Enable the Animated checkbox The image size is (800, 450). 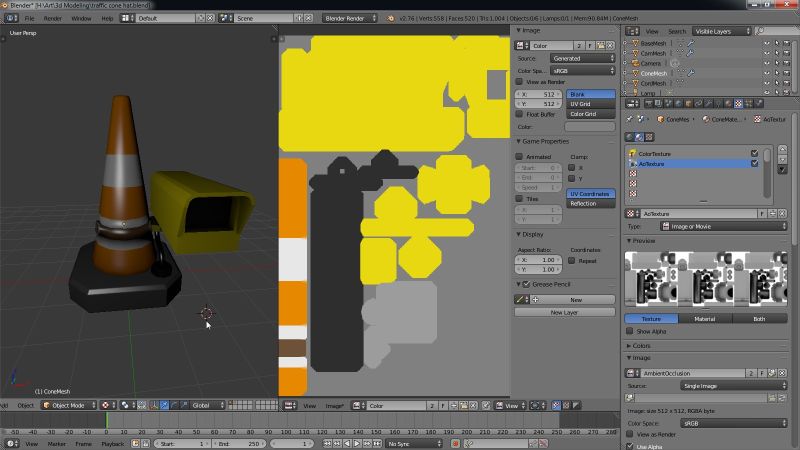[x=519, y=157]
